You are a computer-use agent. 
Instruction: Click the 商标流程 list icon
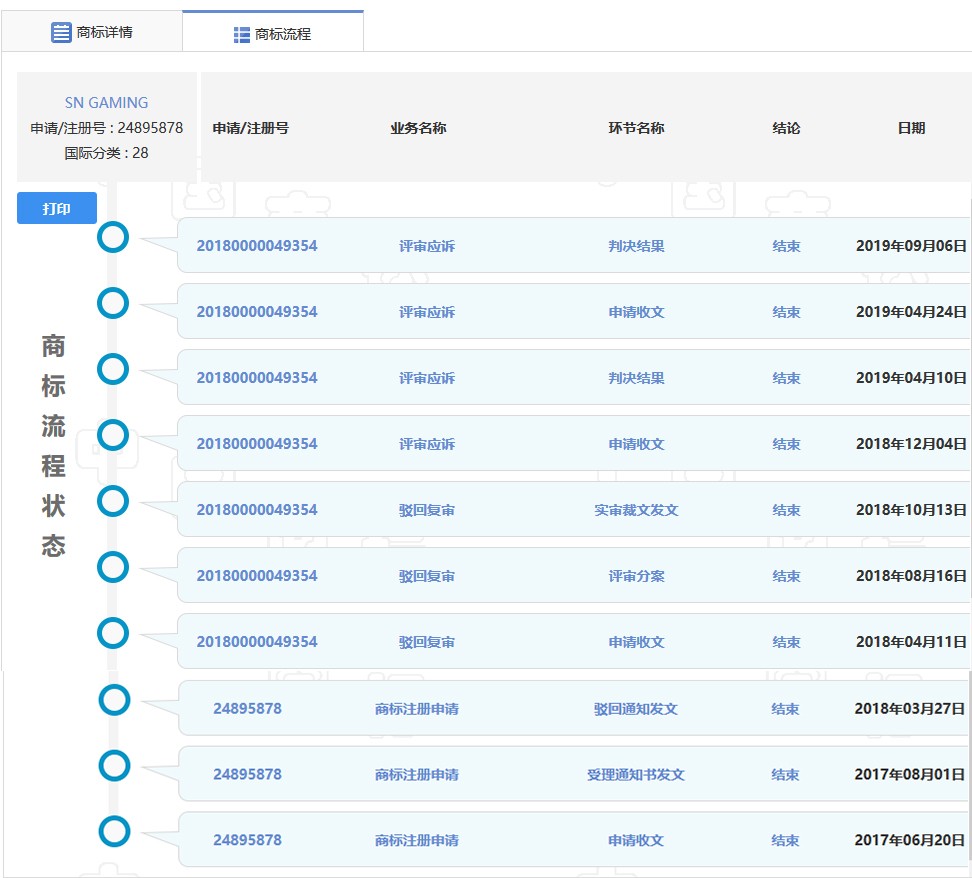[x=242, y=35]
